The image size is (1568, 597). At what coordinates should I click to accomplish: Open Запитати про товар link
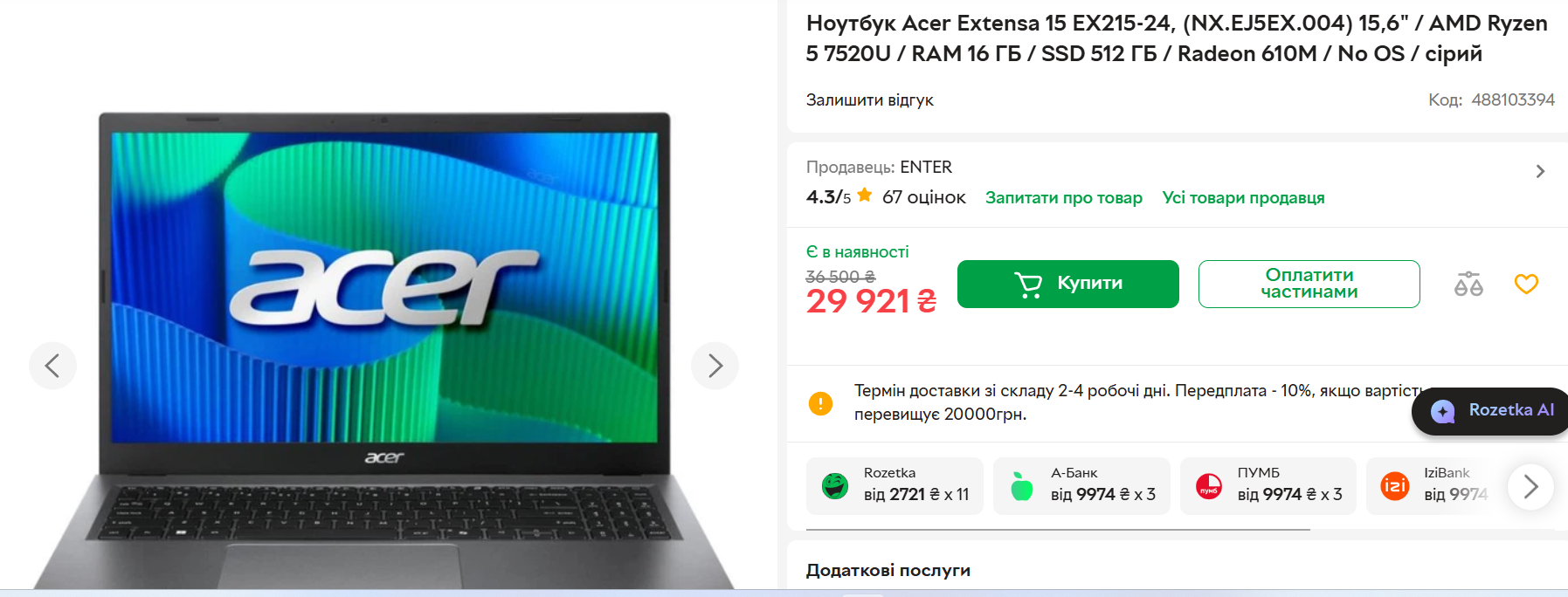(1063, 198)
